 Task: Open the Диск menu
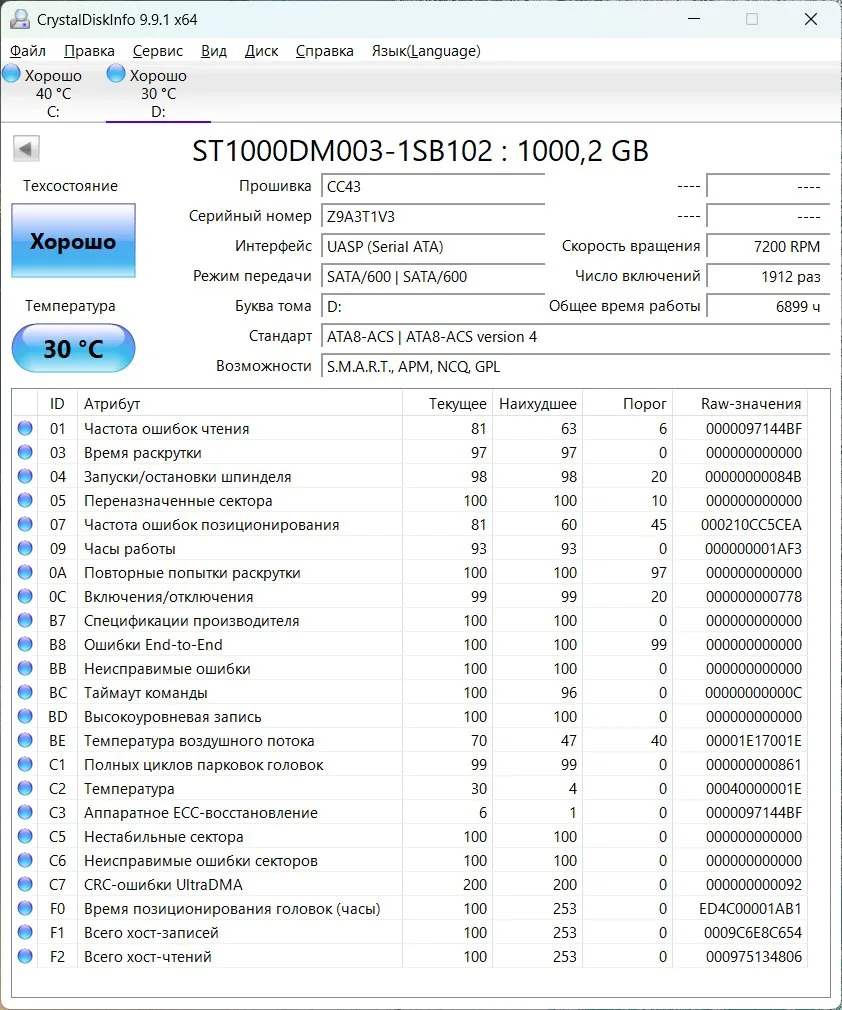(261, 51)
